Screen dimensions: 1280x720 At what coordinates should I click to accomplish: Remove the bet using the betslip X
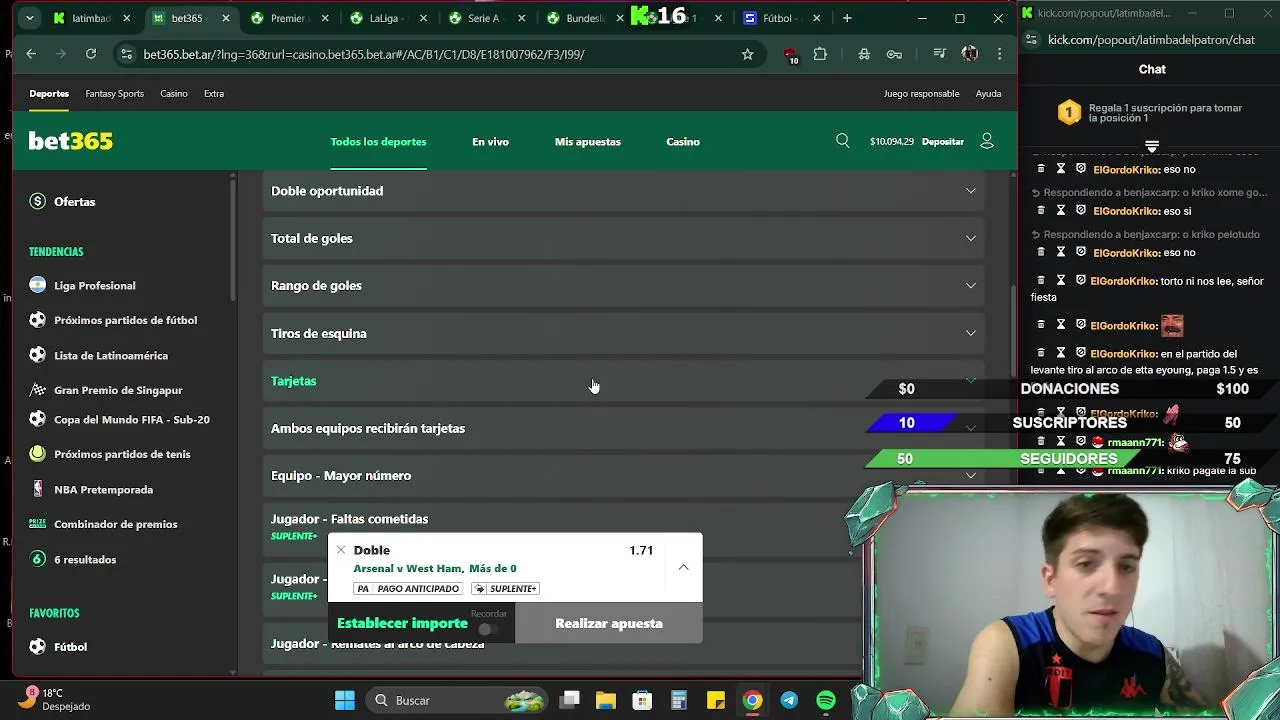click(341, 550)
